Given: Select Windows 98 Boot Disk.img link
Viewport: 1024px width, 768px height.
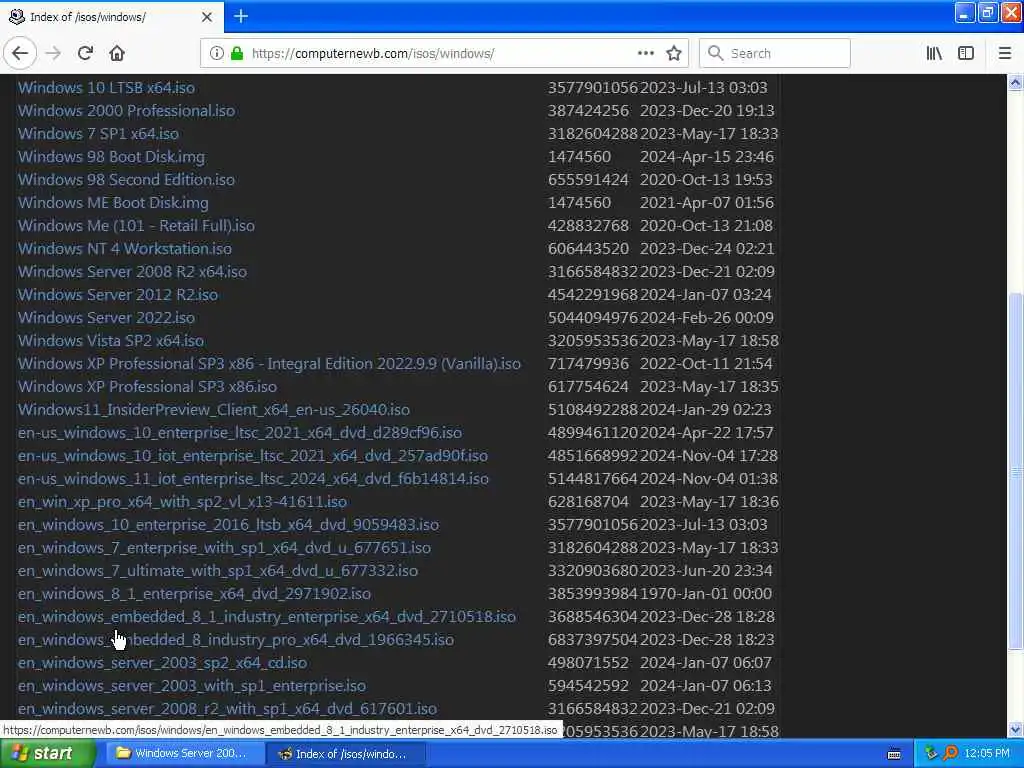Looking at the screenshot, I should point(111,157).
